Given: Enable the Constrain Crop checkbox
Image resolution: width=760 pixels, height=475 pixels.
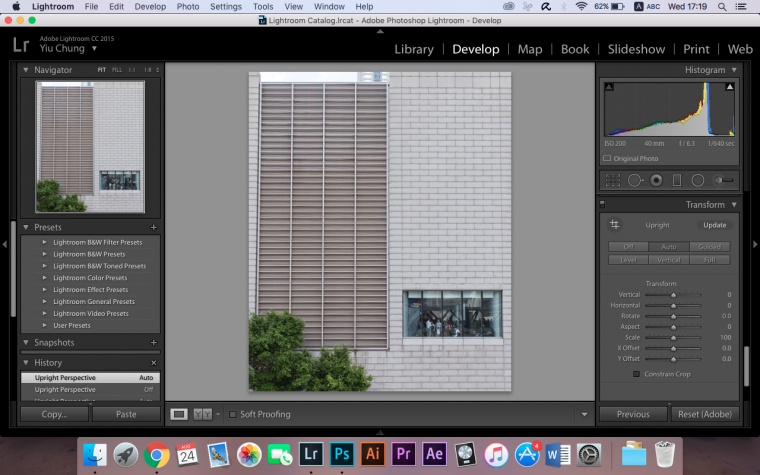Looking at the screenshot, I should point(636,374).
